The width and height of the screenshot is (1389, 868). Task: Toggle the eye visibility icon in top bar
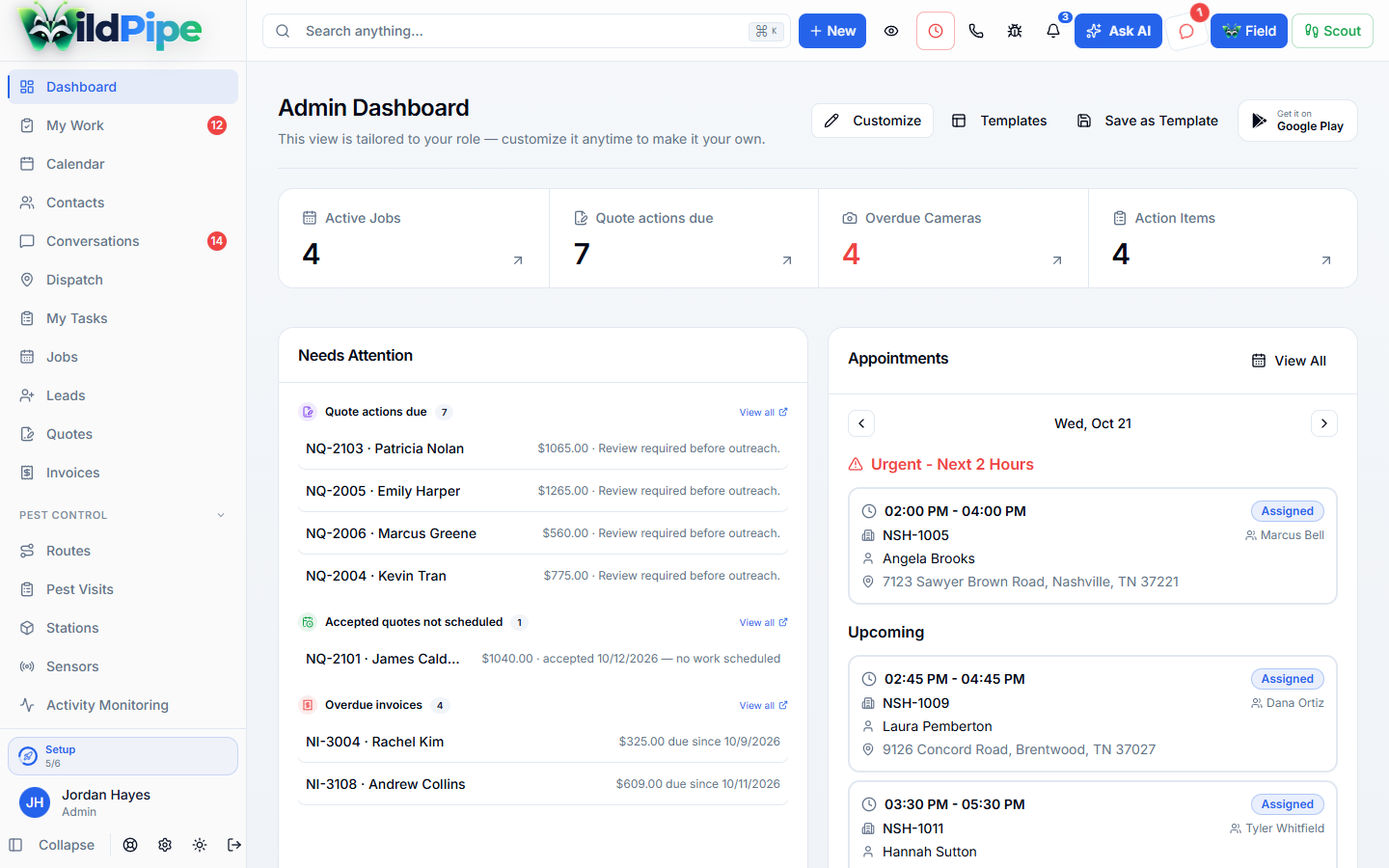click(891, 31)
